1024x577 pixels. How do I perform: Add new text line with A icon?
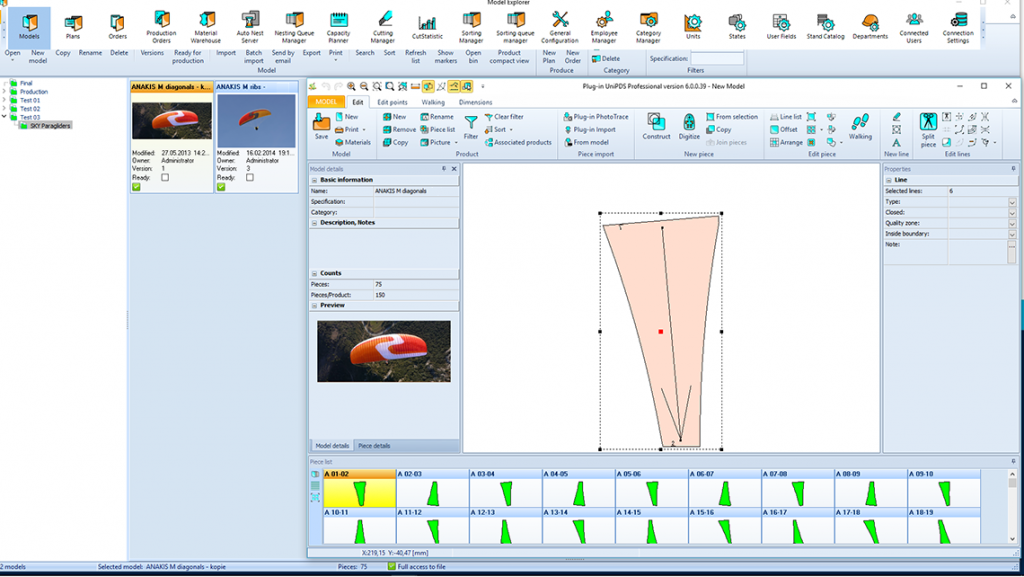(x=896, y=142)
